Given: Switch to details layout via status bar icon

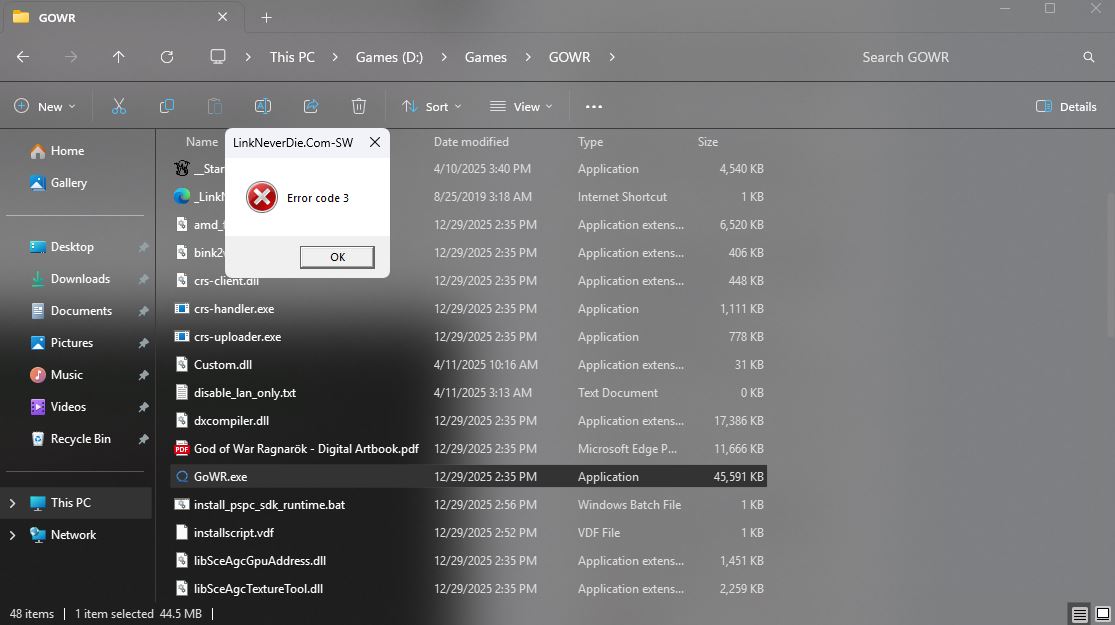Looking at the screenshot, I should pyautogui.click(x=1078, y=614).
